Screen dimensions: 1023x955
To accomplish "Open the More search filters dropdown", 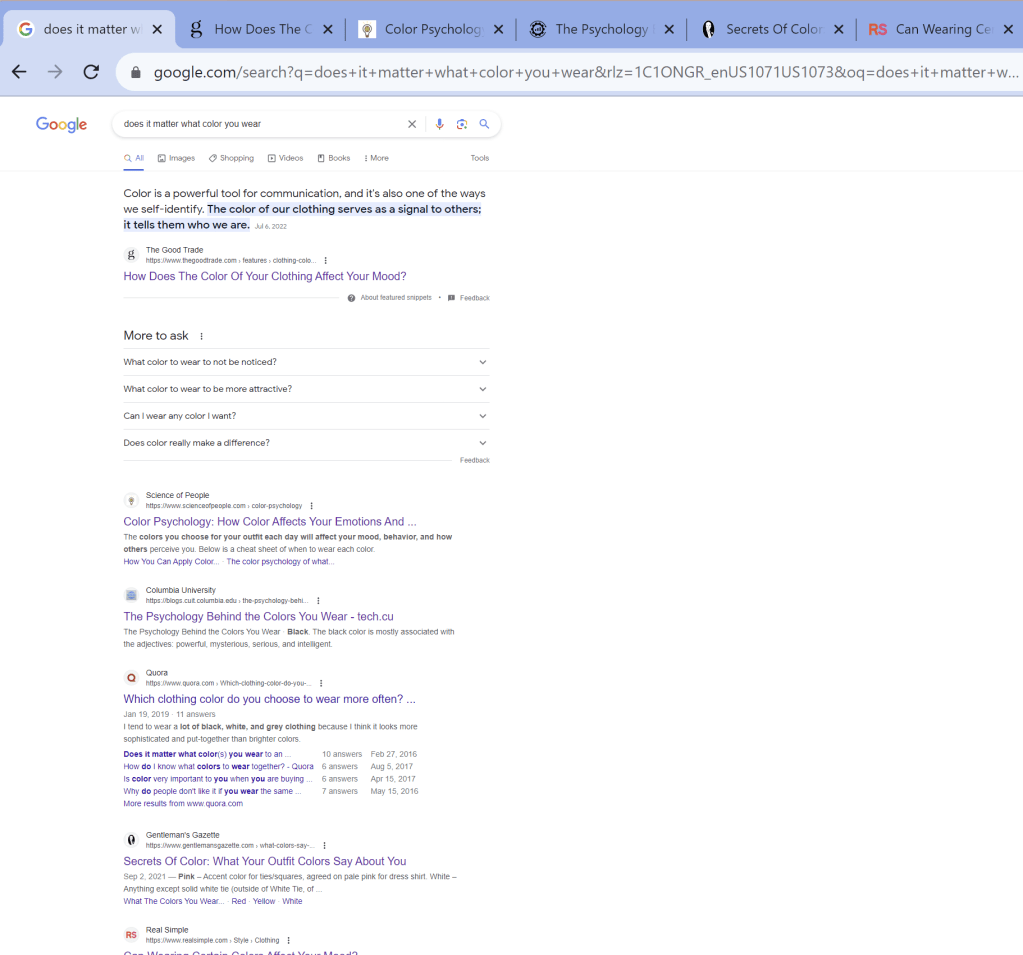I will coord(376,158).
